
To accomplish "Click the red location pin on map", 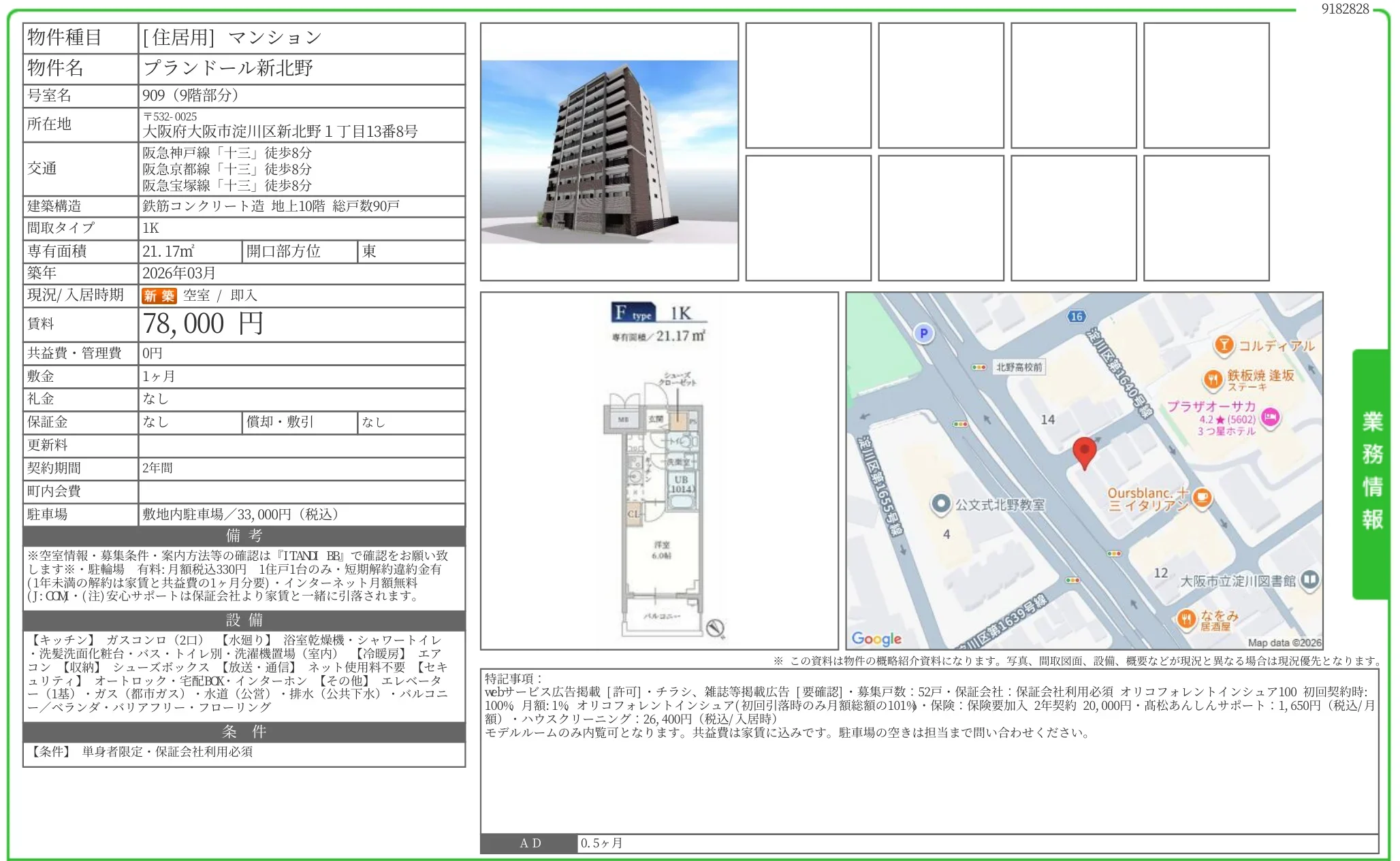I will coord(1084,451).
